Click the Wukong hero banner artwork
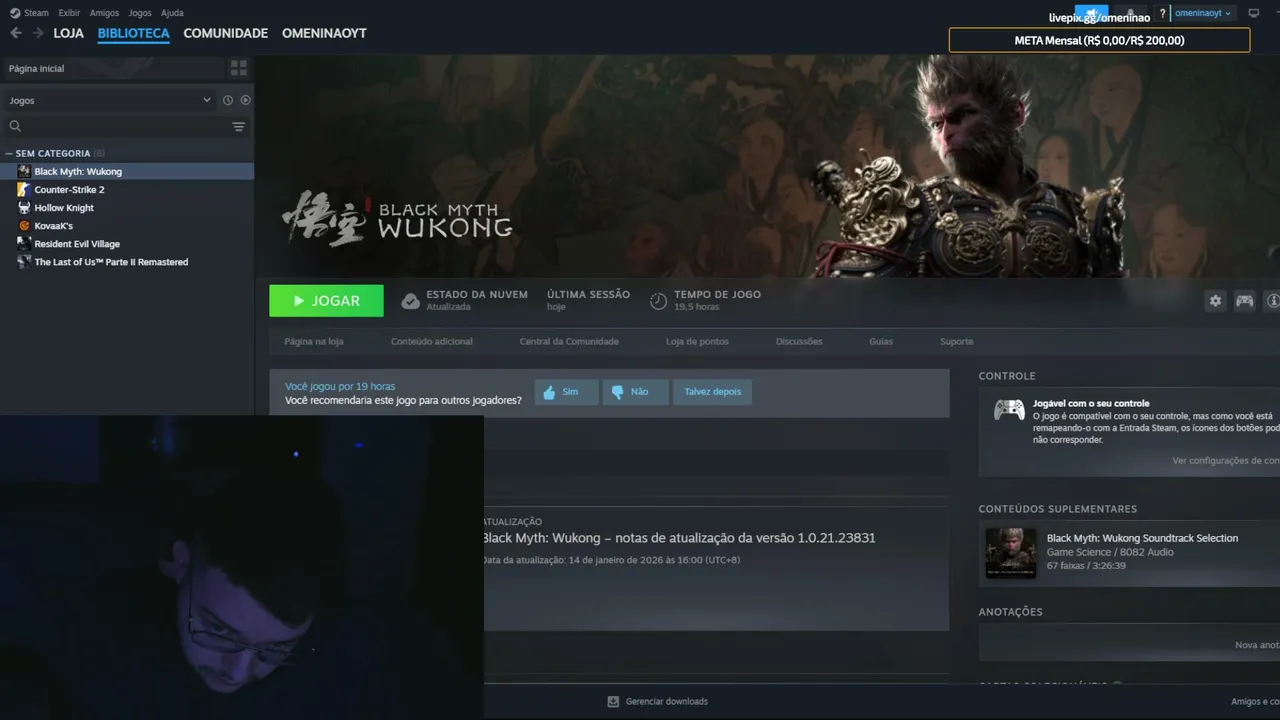Viewport: 1280px width, 720px height. [767, 165]
